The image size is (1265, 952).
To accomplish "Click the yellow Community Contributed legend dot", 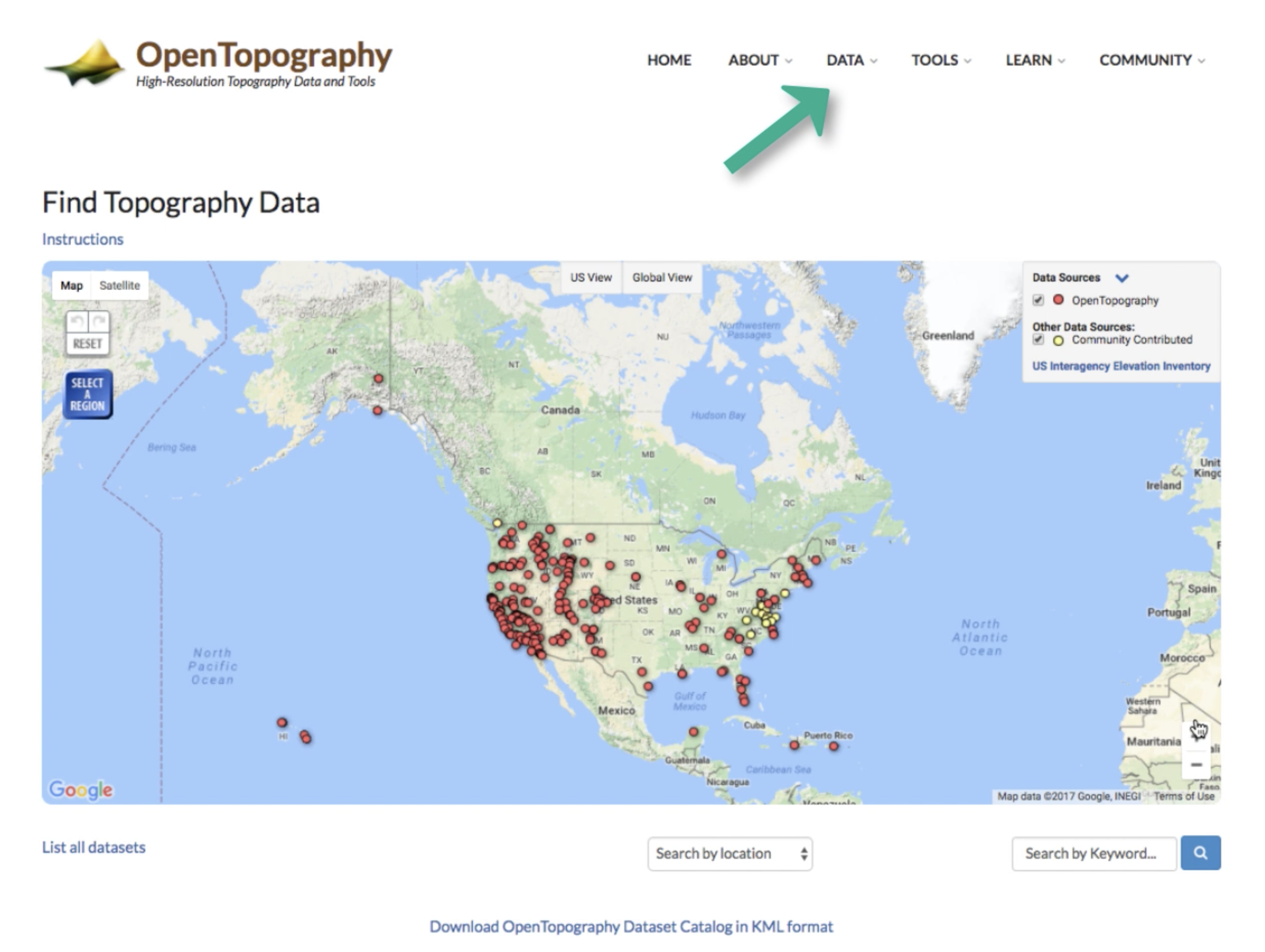I will click(1059, 340).
